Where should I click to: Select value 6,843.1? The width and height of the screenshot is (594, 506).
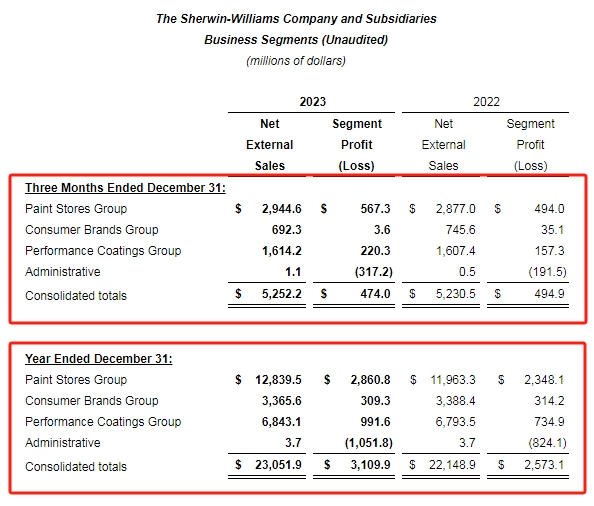(x=281, y=422)
